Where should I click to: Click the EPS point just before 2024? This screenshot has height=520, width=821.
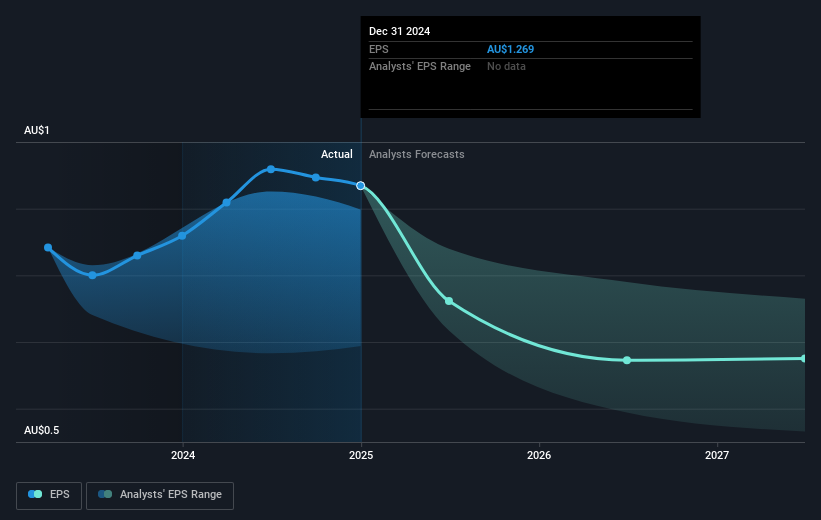[x=137, y=256]
